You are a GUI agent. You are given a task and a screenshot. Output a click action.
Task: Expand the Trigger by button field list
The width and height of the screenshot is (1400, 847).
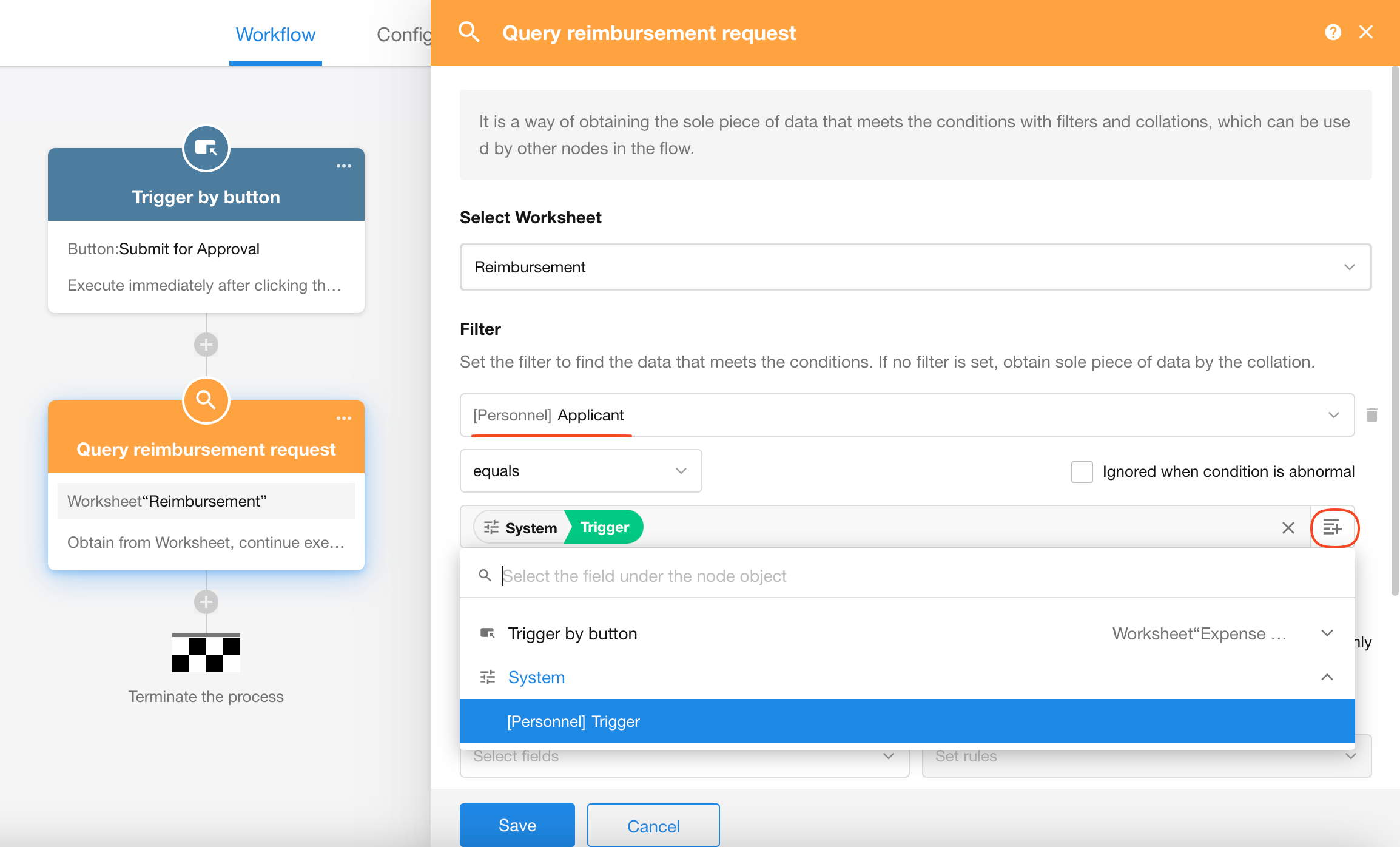coord(1327,633)
